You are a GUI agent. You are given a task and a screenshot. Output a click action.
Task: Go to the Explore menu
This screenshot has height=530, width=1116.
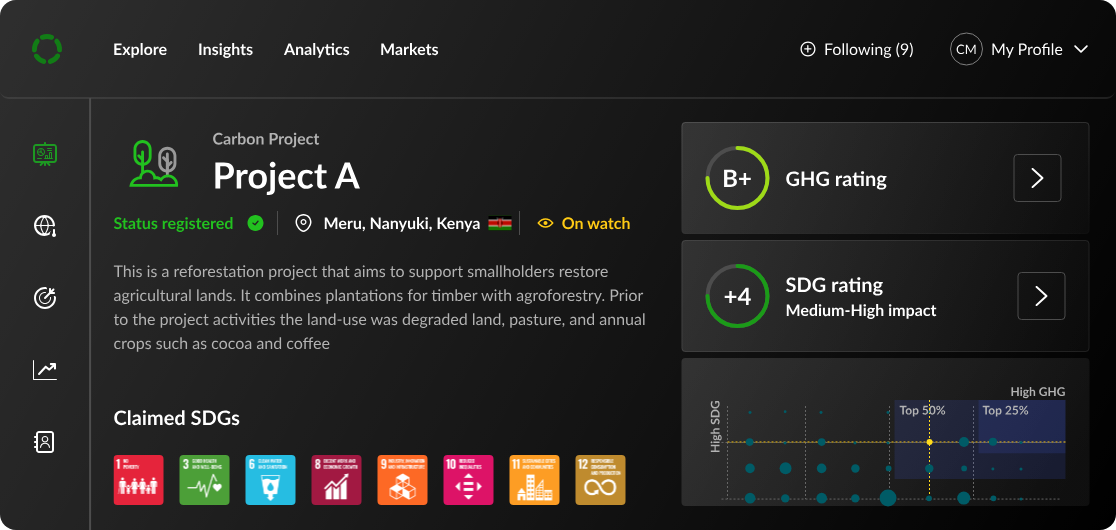coord(140,49)
